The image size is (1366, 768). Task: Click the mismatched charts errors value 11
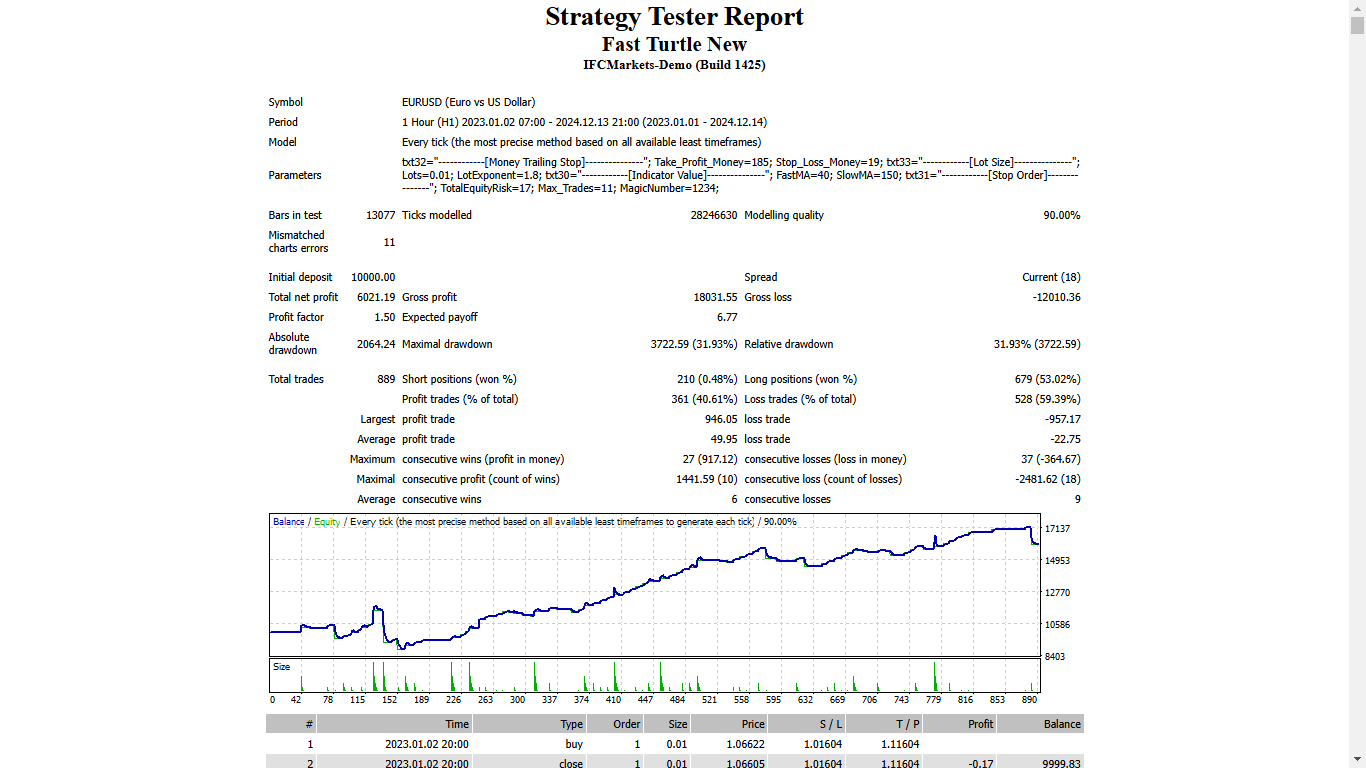point(389,242)
